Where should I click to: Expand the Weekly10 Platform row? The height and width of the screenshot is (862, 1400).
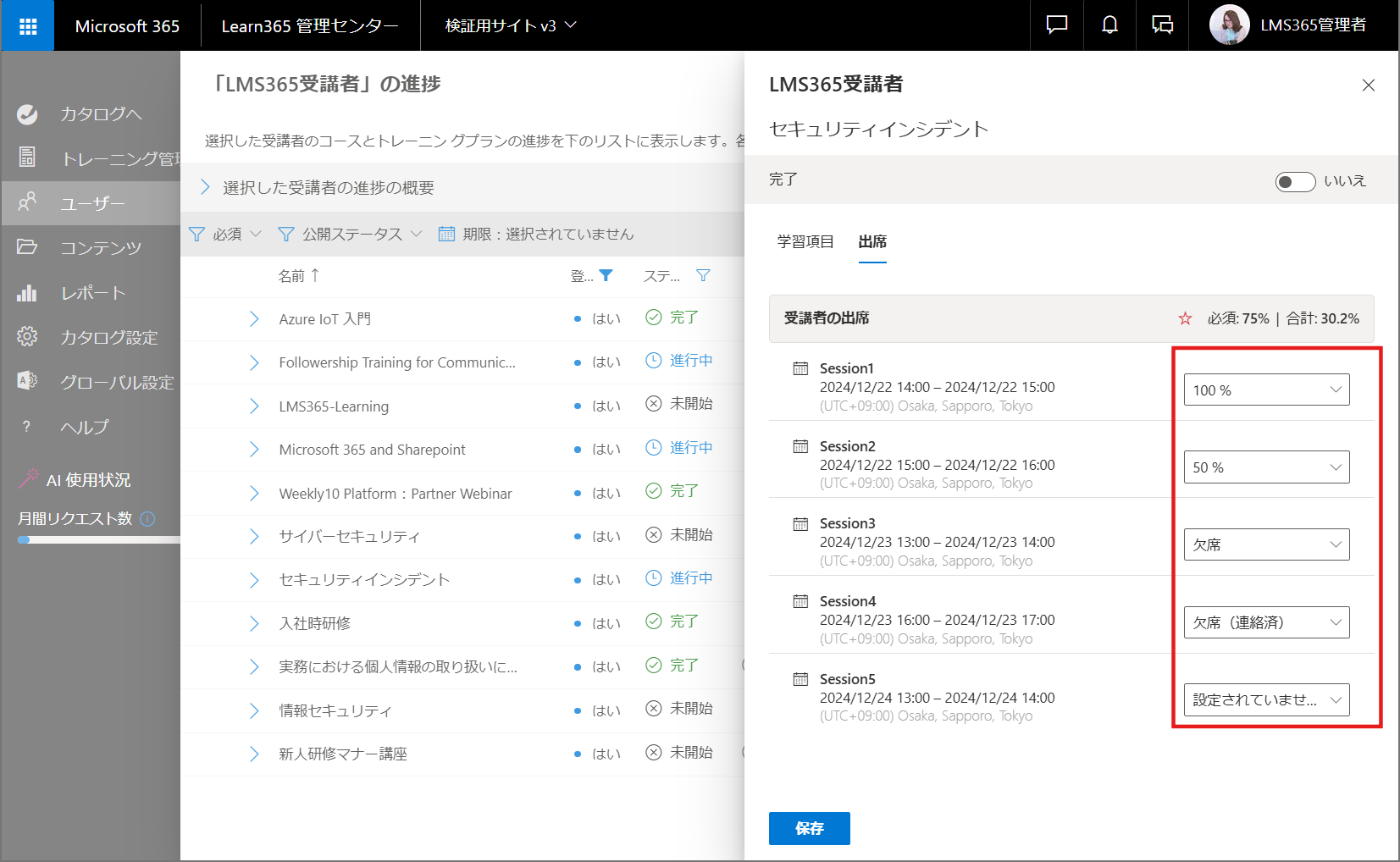254,494
